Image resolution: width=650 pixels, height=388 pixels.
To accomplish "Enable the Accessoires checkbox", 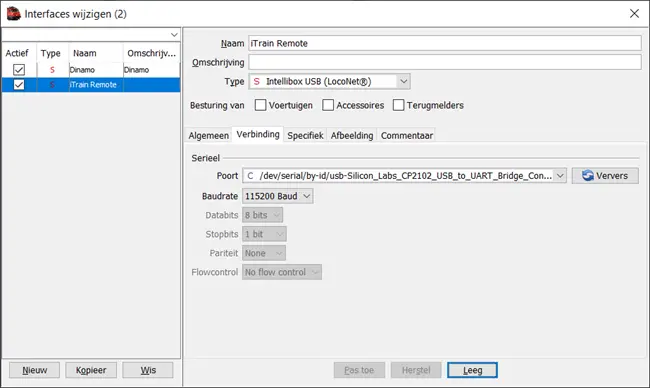I will 328,105.
